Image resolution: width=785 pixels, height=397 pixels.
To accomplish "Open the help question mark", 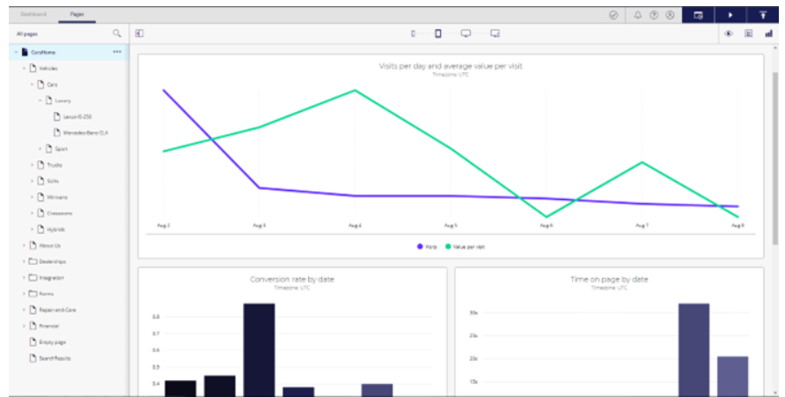I will (654, 15).
